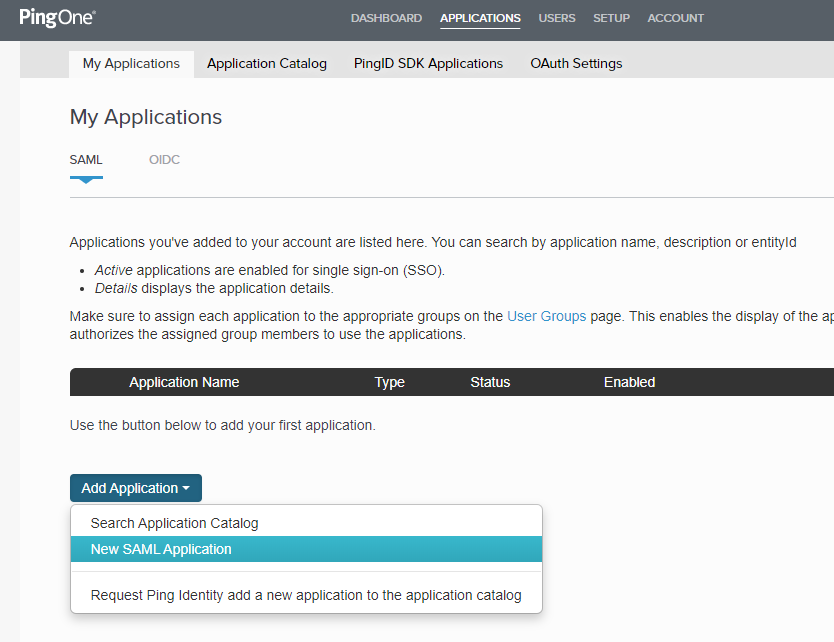Open the Users section

557,18
